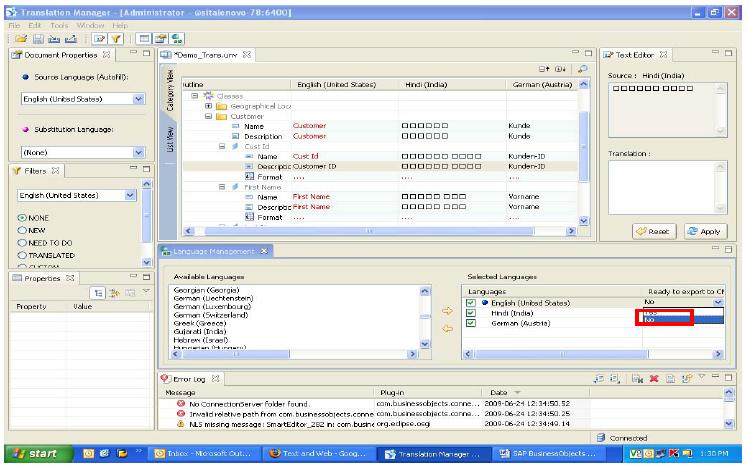Select Gujarati (India) in Available Languages
The height and width of the screenshot is (469, 747).
200,331
